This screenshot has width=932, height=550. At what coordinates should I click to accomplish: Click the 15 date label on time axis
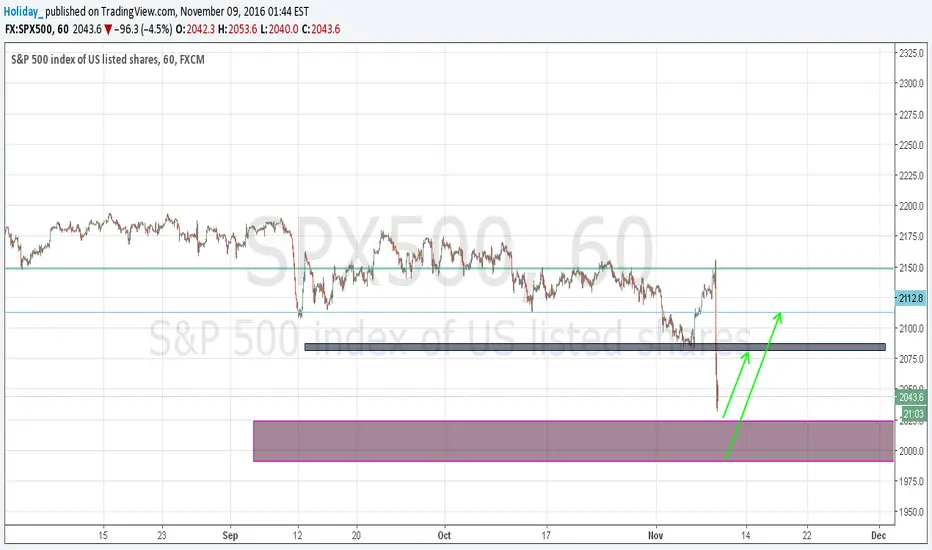pos(103,535)
